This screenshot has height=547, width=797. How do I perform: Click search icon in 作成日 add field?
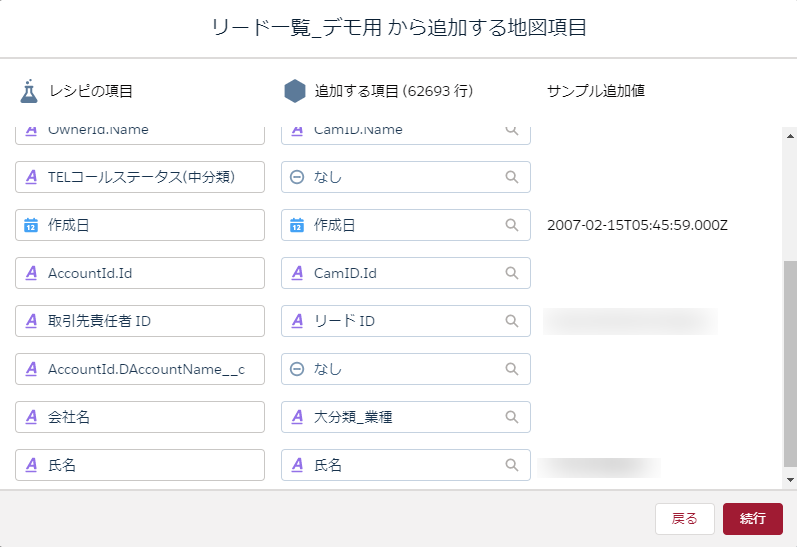click(511, 225)
